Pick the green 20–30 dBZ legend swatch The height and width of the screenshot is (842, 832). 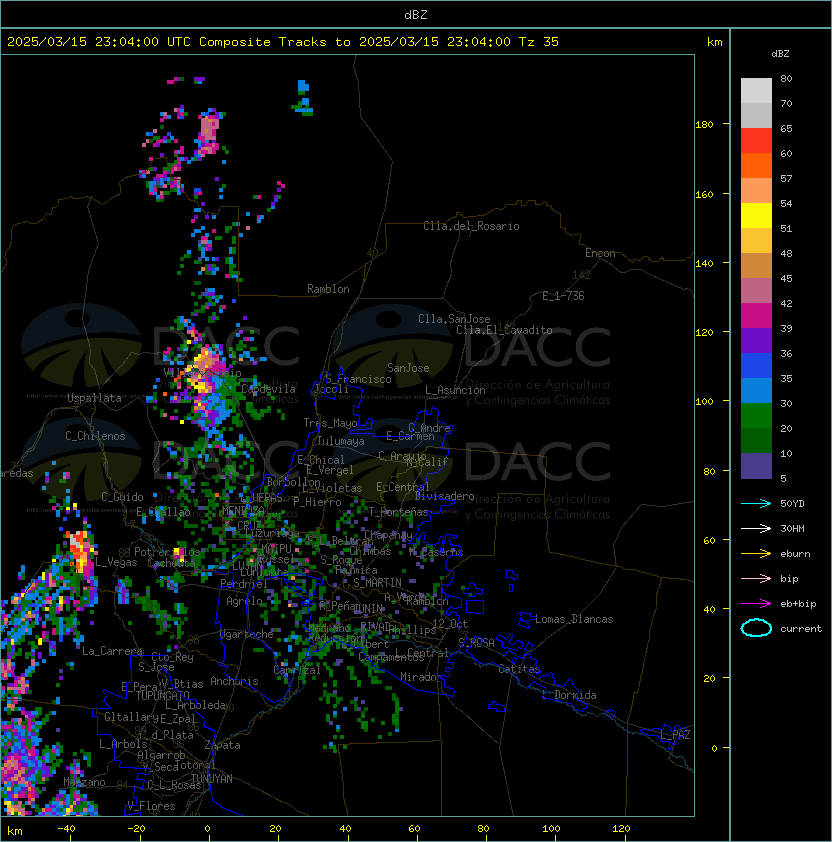click(756, 415)
